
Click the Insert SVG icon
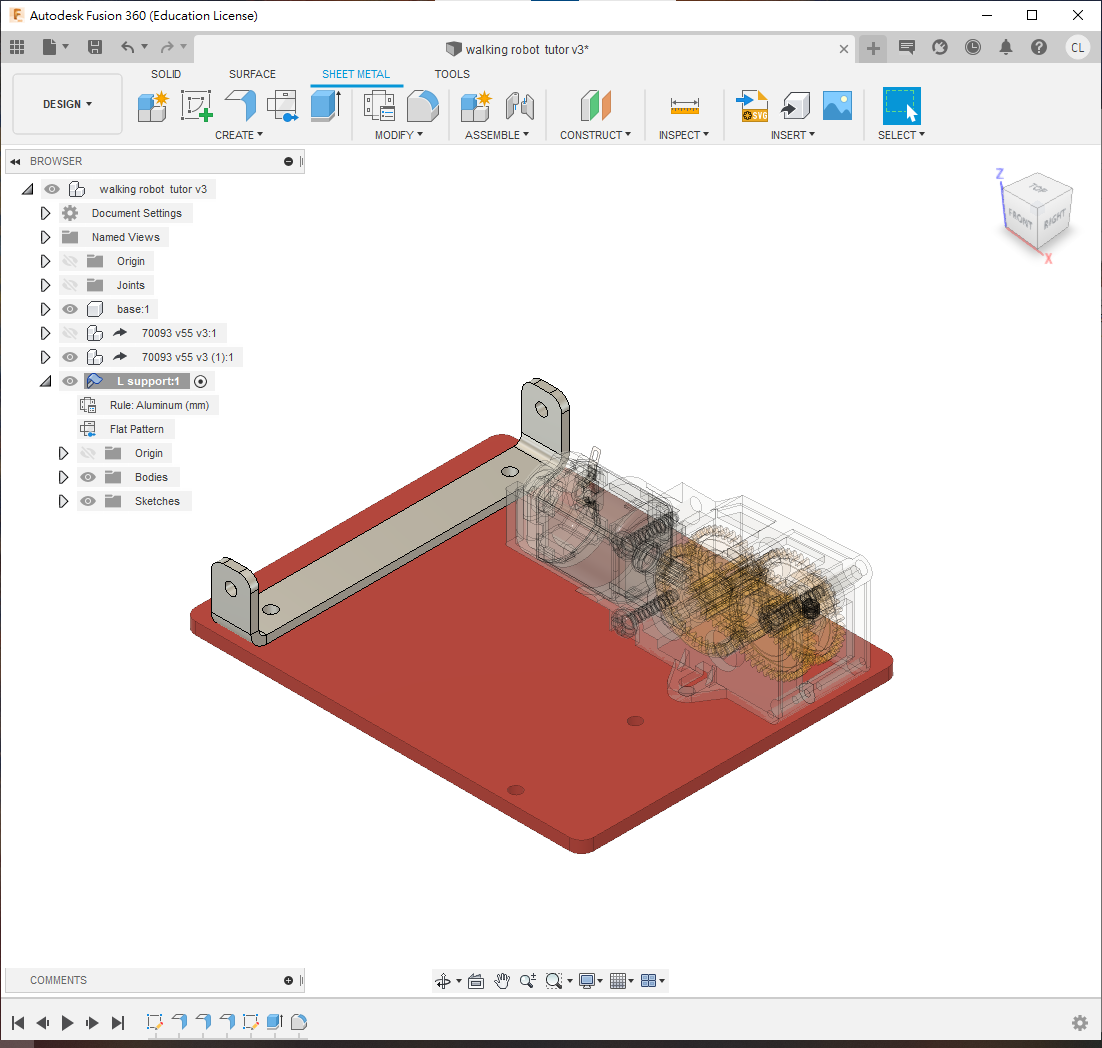click(752, 105)
